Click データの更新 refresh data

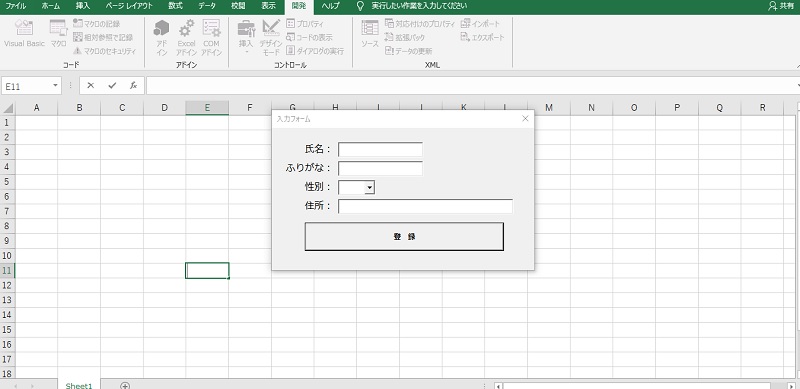coord(409,51)
